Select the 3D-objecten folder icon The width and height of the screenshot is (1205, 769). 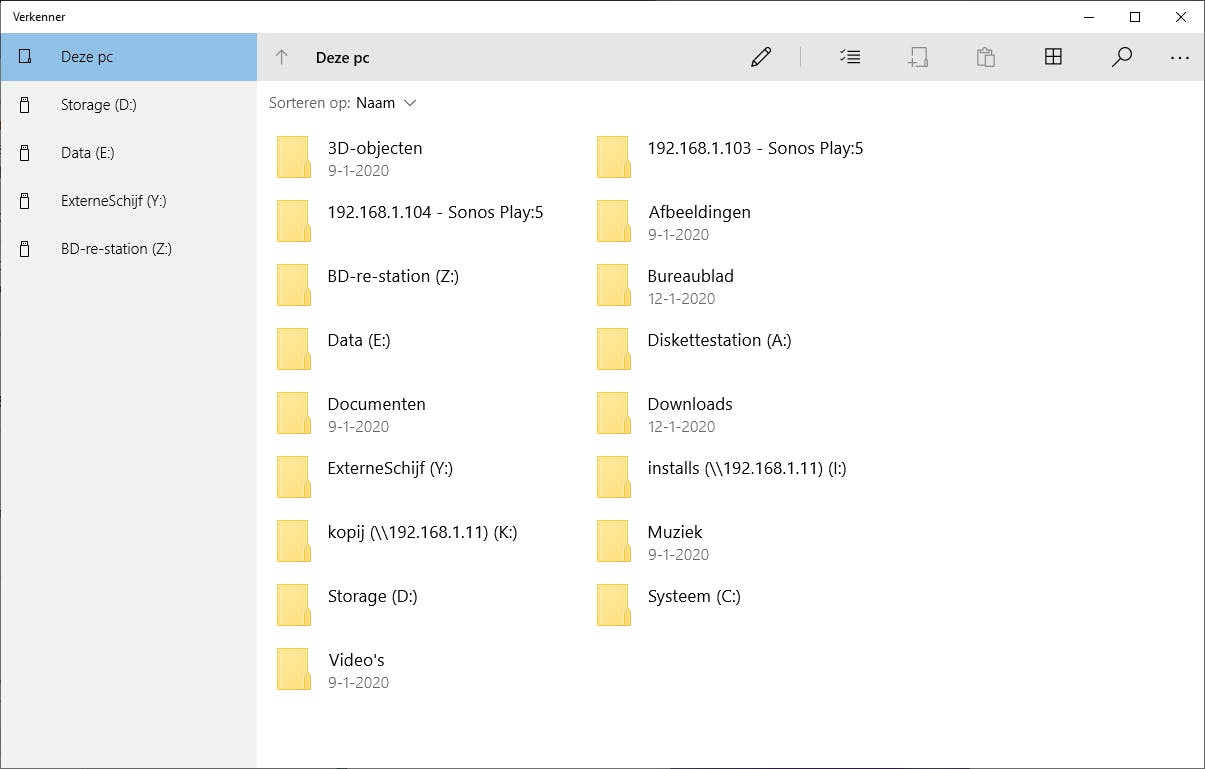293,158
